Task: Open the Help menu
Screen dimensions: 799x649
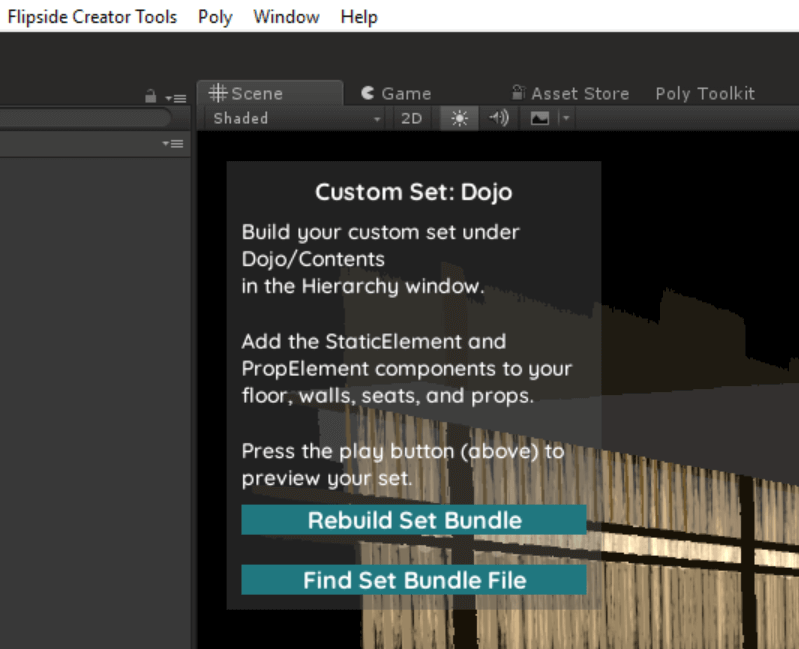Action: [x=359, y=17]
